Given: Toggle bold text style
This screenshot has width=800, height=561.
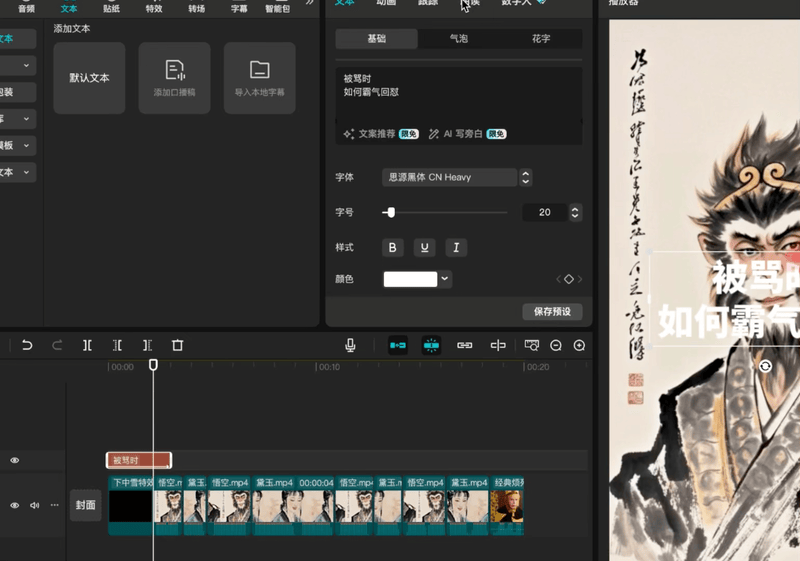Looking at the screenshot, I should 392,247.
